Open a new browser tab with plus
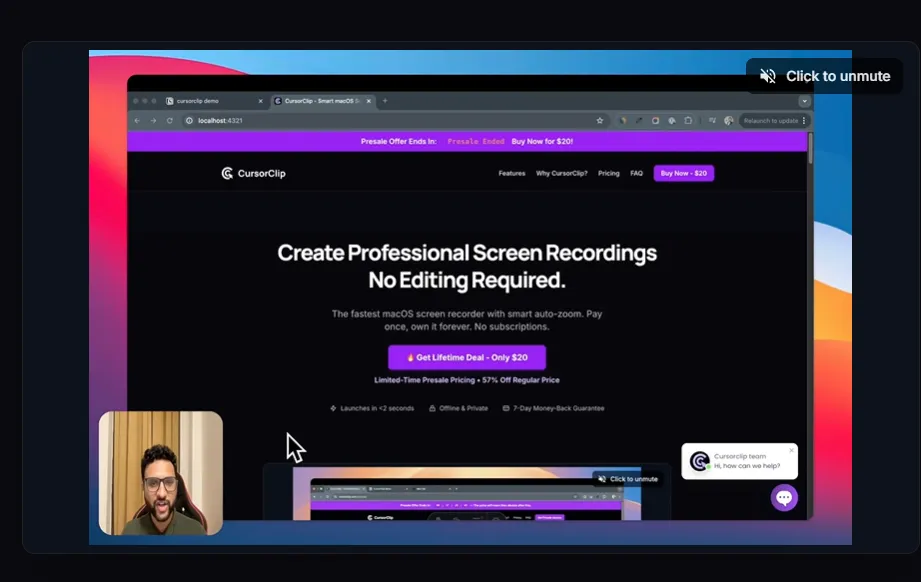Viewport: 921px width, 582px height. pos(385,101)
